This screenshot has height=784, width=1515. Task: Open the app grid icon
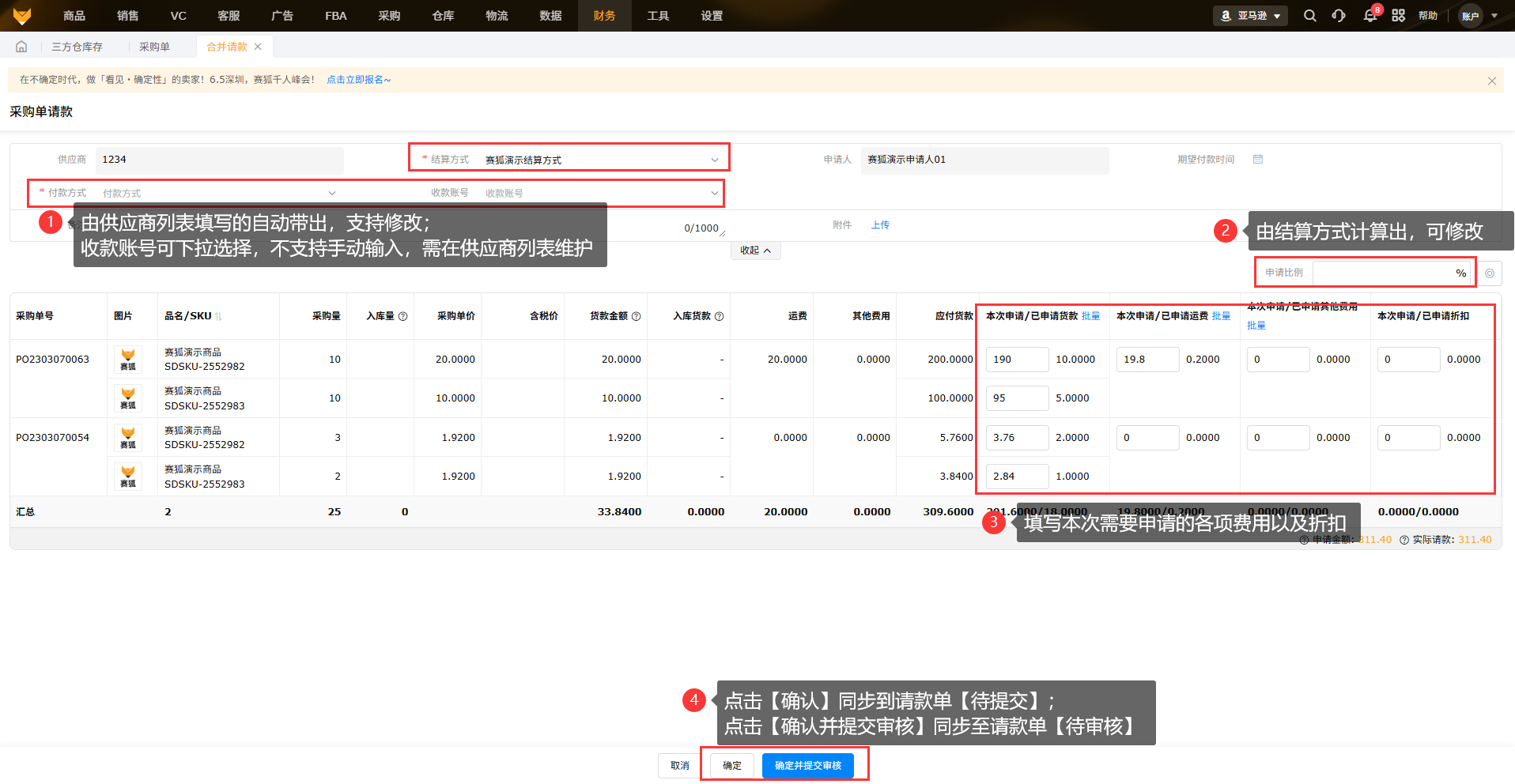[1398, 16]
